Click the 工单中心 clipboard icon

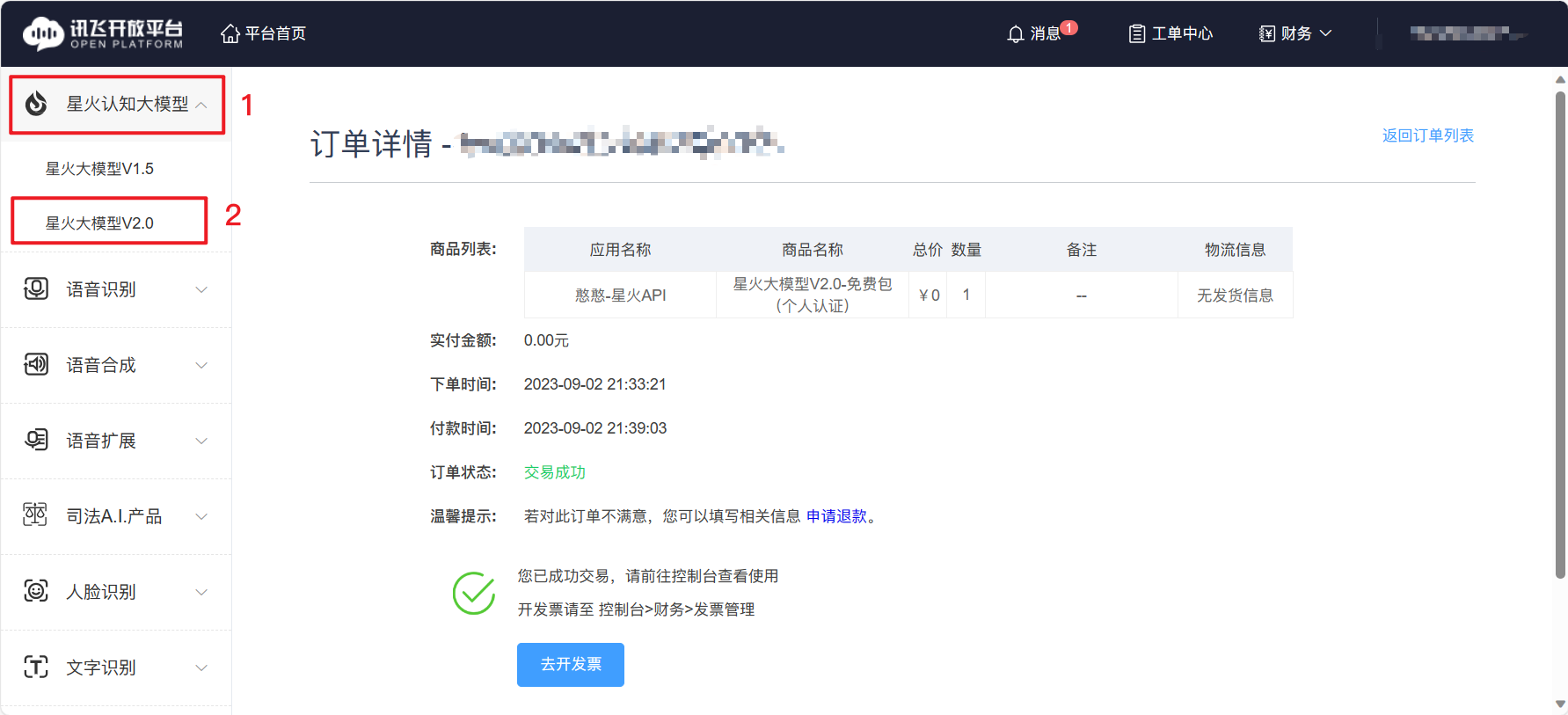1136,34
